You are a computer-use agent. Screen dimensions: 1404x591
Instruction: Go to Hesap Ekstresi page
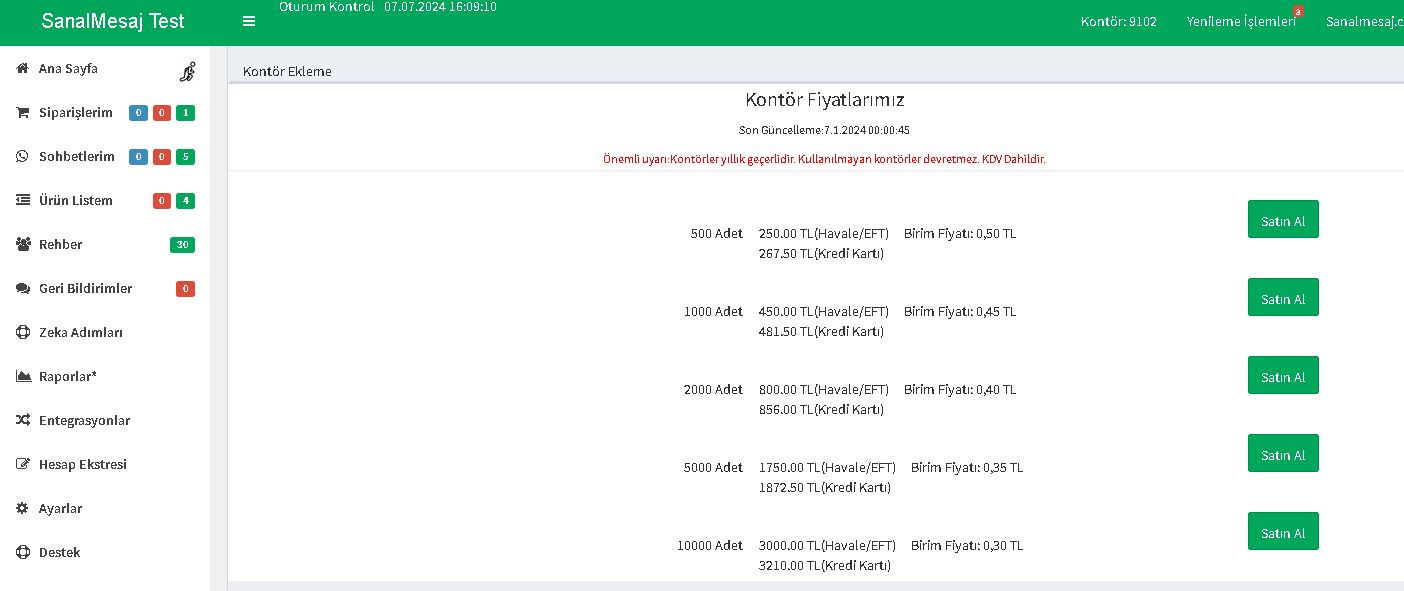click(x=82, y=465)
